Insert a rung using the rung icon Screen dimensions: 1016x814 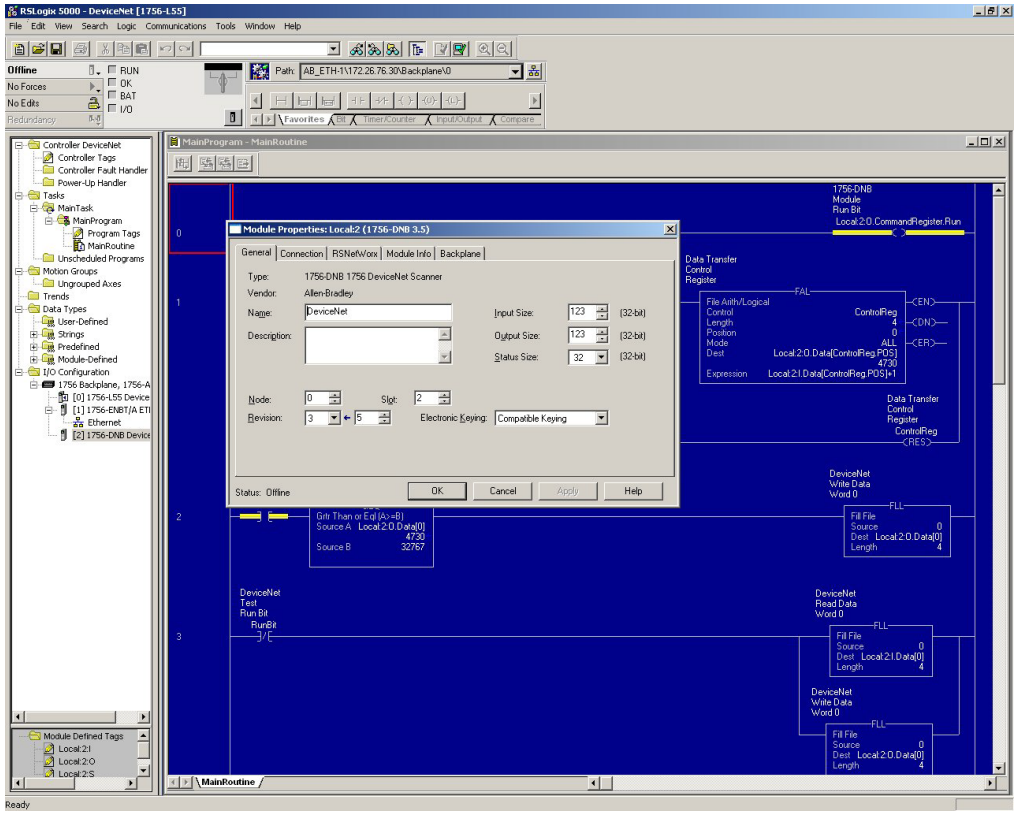281,100
